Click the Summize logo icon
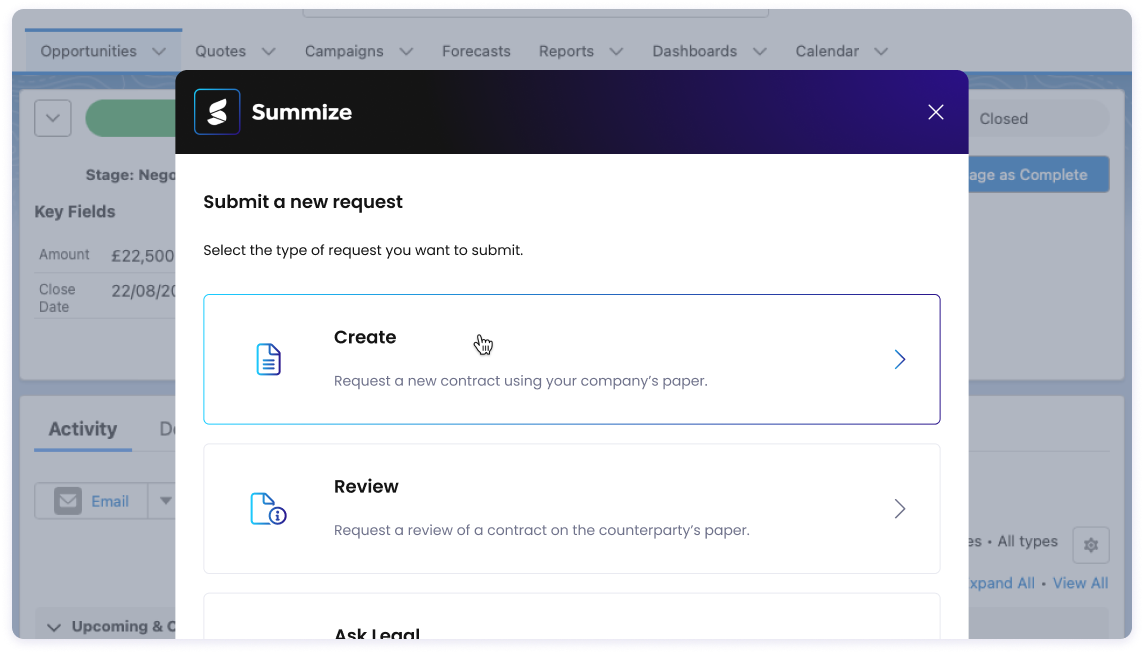This screenshot has height=654, width=1144. click(x=217, y=112)
